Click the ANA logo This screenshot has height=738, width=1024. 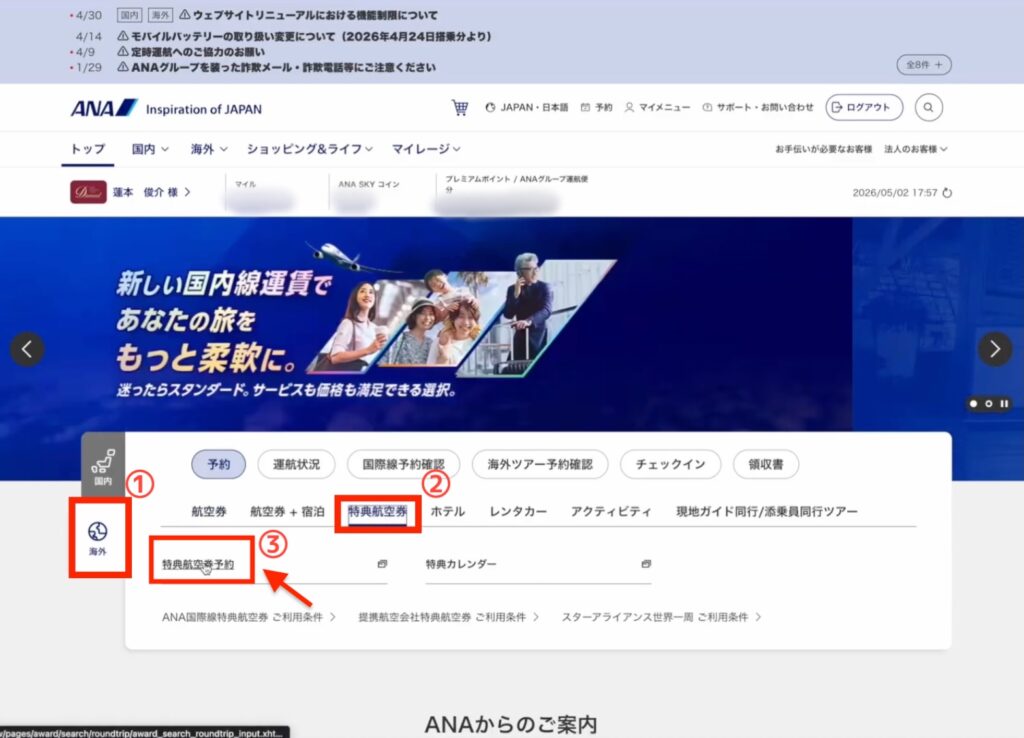104,108
